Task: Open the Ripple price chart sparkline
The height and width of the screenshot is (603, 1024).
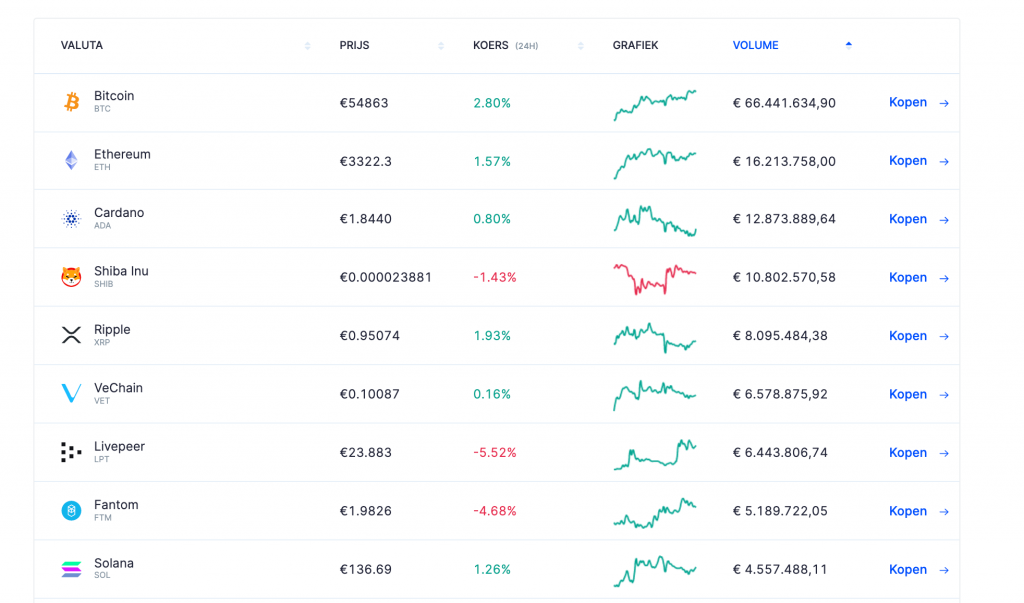Action: [655, 337]
